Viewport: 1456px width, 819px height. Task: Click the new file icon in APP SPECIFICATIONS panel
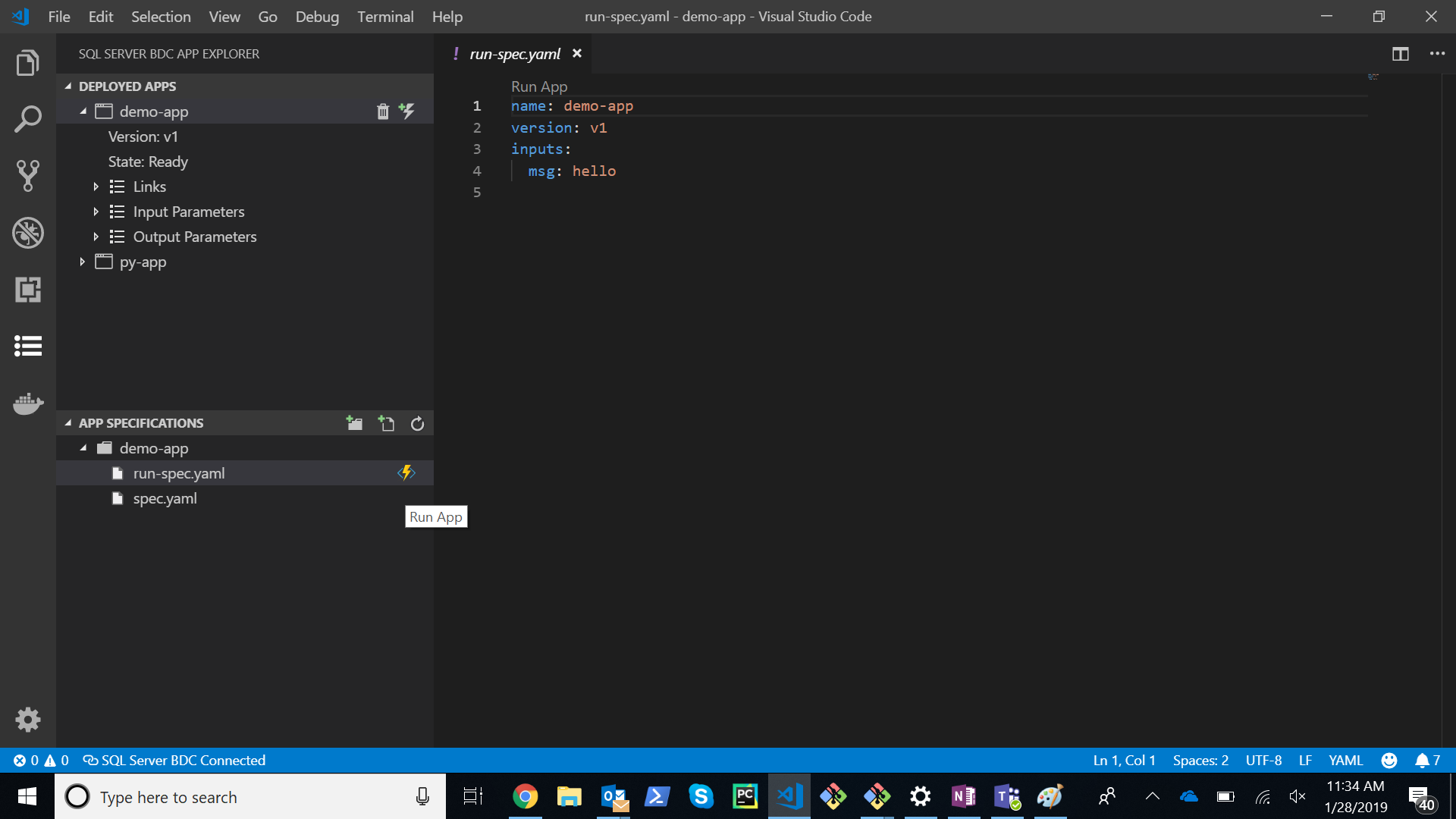(x=387, y=423)
